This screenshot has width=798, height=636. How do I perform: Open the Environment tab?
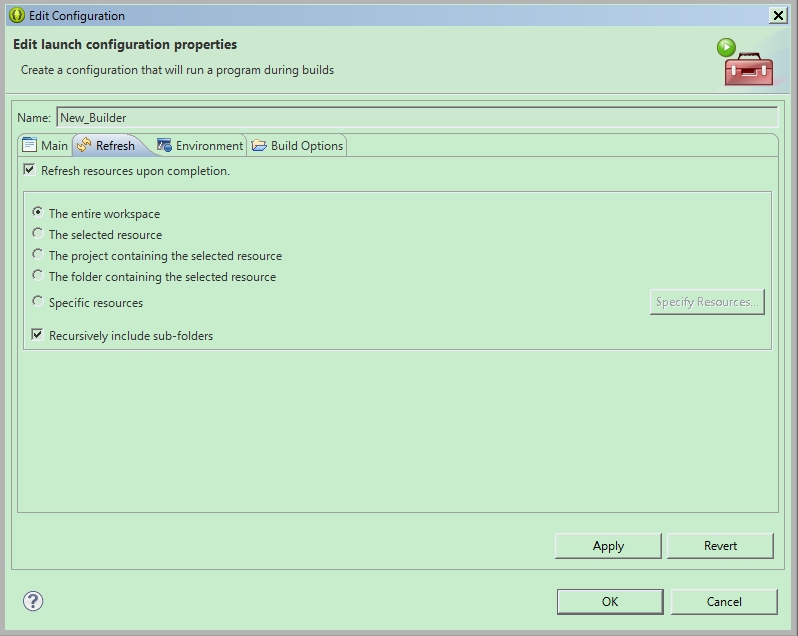coord(200,146)
